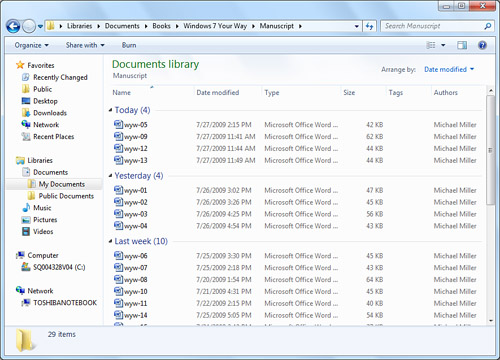Screen dimensions: 500x360
Task: Click the Forward navigation arrow
Action: pos(29,26)
